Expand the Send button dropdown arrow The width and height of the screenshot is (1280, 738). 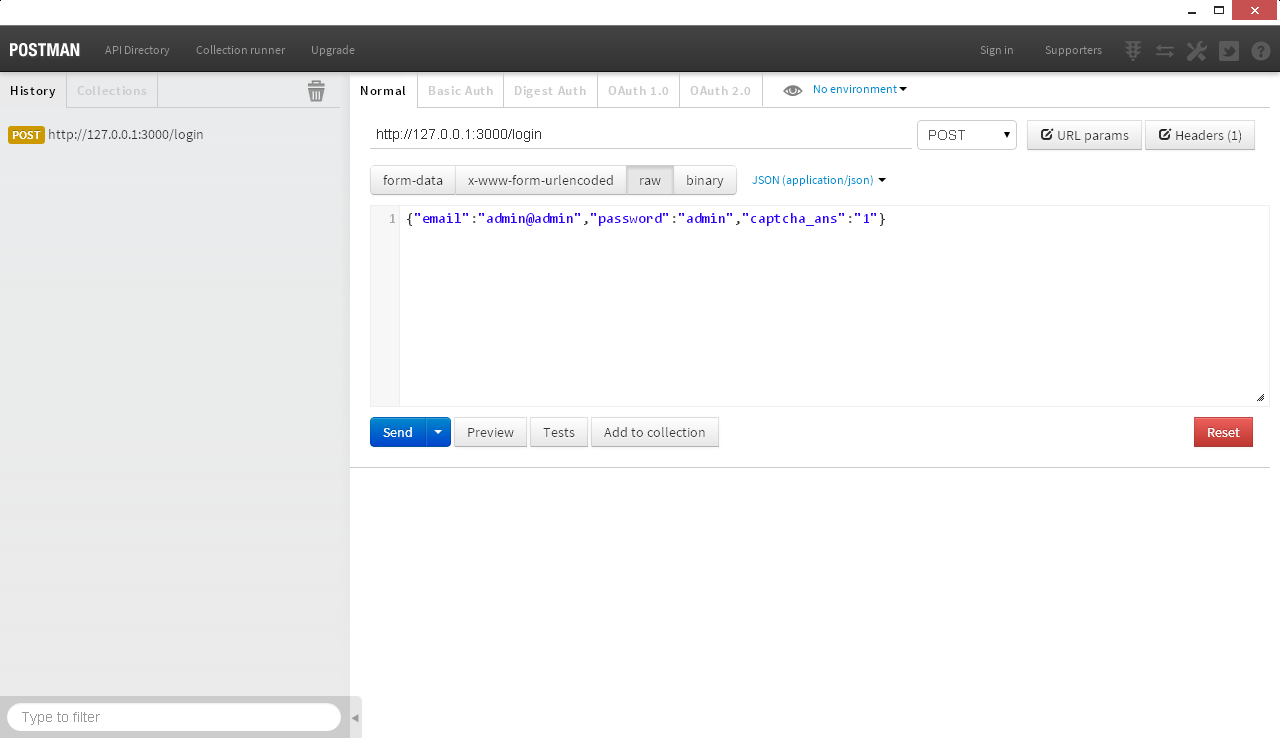[x=438, y=432]
